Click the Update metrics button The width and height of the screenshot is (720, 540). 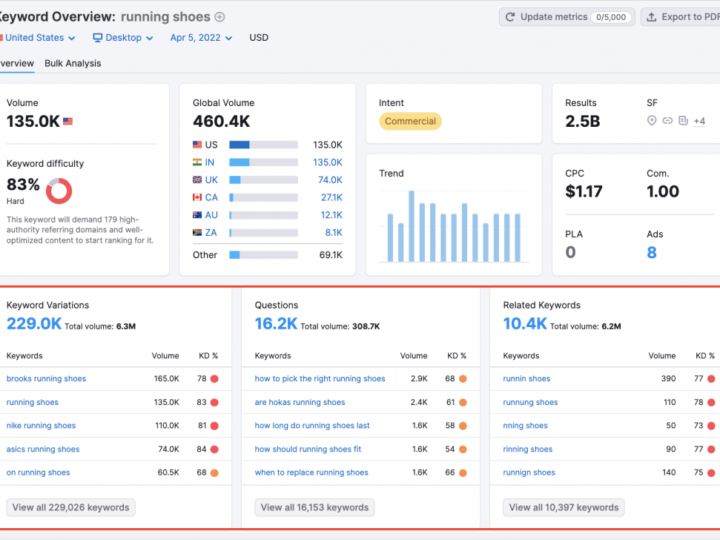[567, 17]
